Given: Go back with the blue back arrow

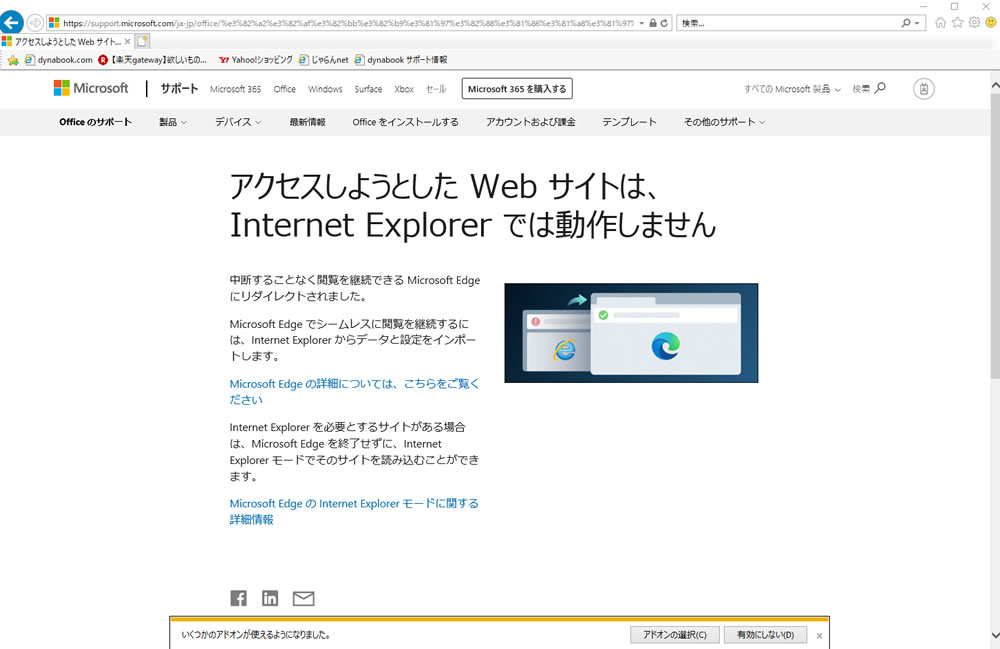Looking at the screenshot, I should point(11,22).
